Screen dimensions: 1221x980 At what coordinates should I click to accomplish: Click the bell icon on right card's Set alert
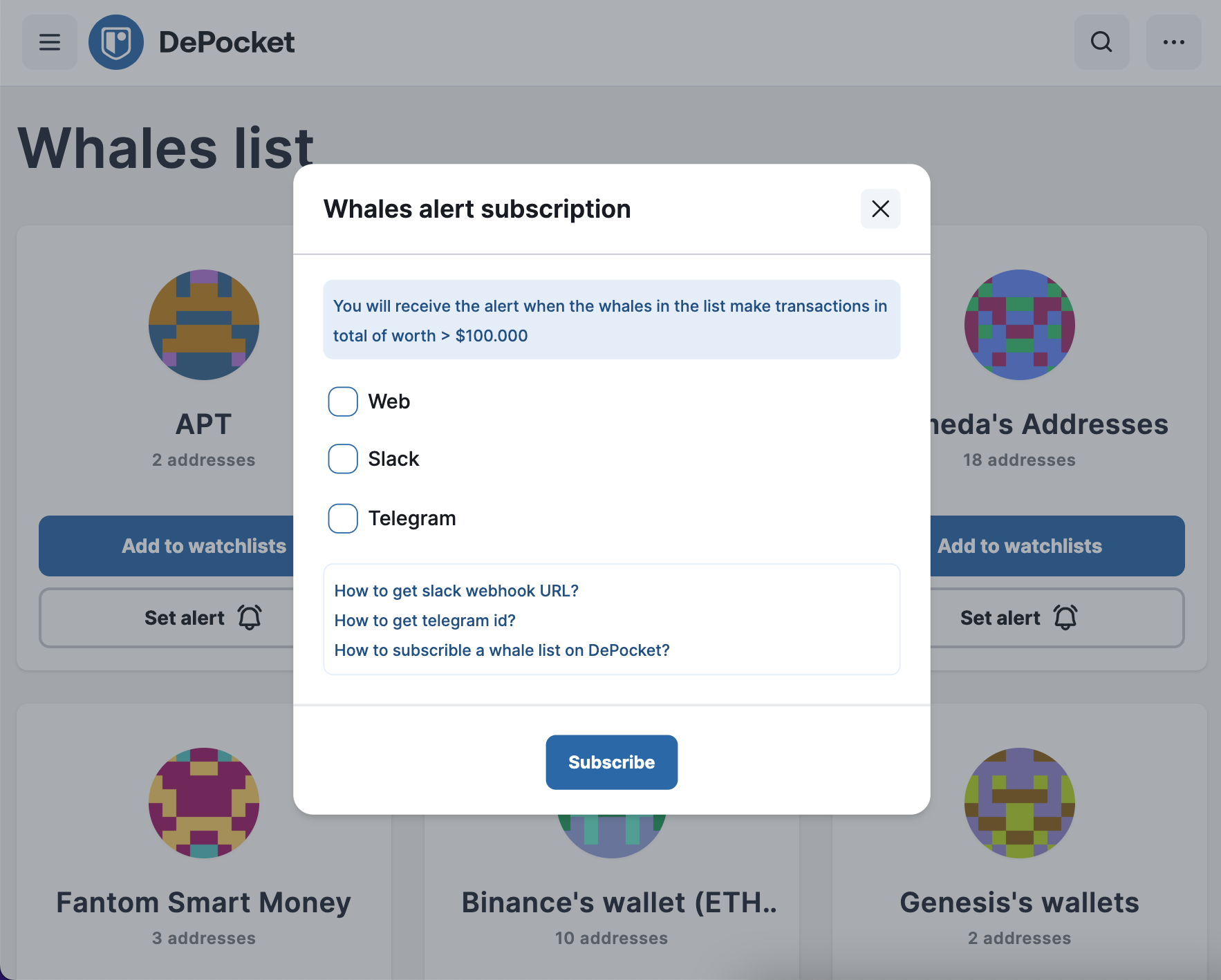(1065, 617)
